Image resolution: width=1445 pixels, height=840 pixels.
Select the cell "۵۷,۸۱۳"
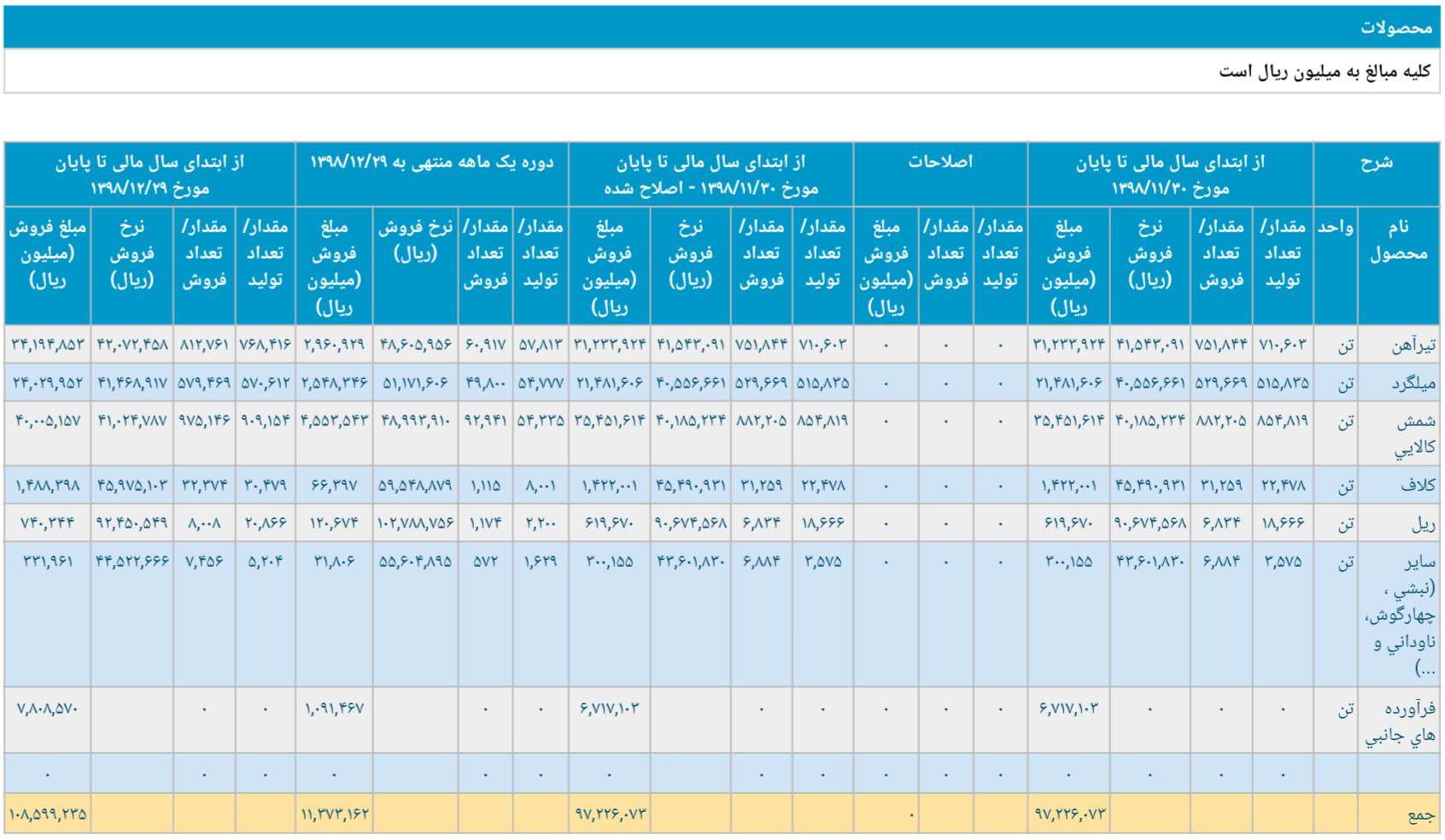click(x=541, y=345)
